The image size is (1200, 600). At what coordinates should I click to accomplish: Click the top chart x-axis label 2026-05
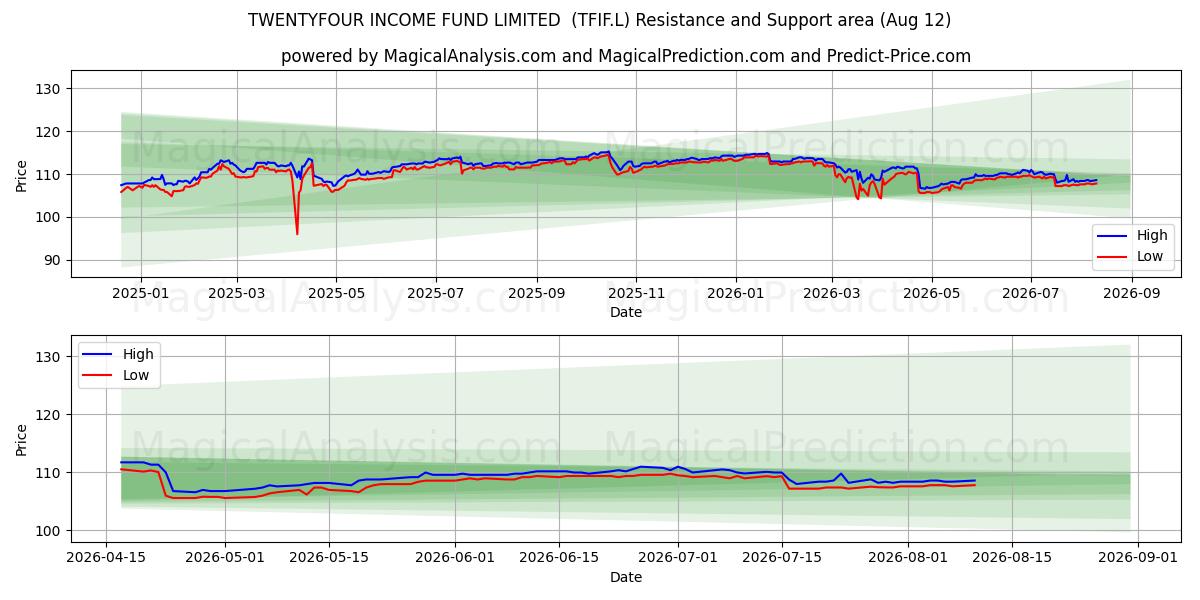[x=932, y=294]
